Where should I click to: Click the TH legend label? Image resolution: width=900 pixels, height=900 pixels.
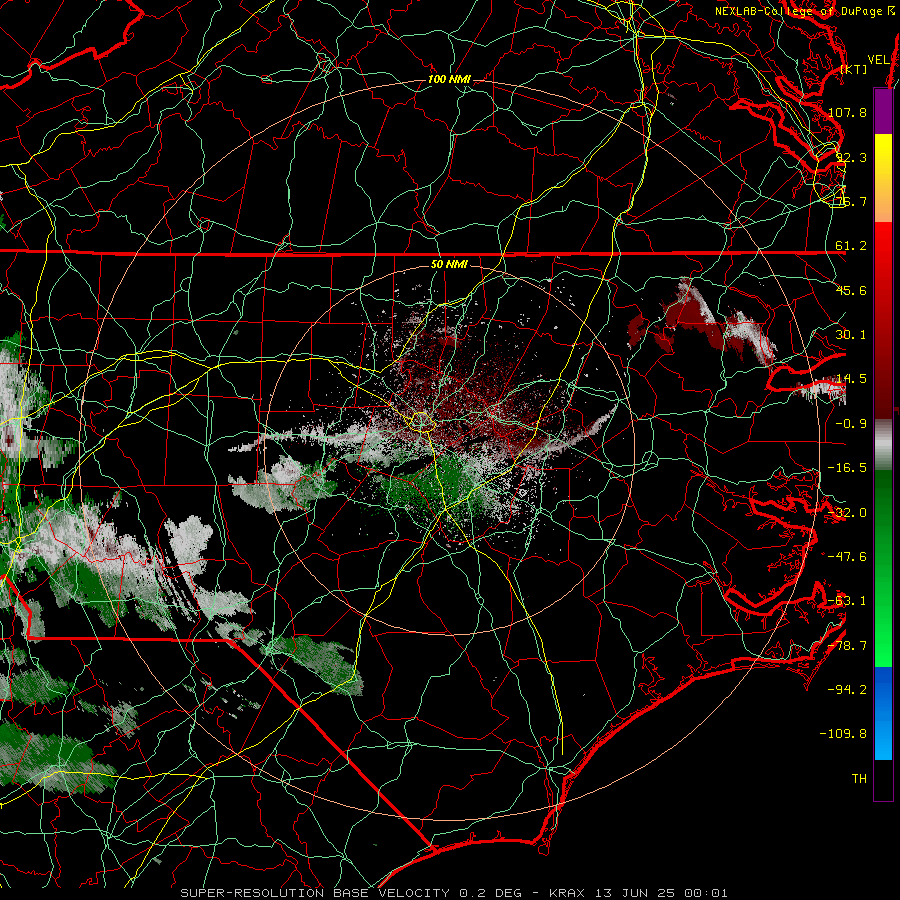coord(859,779)
